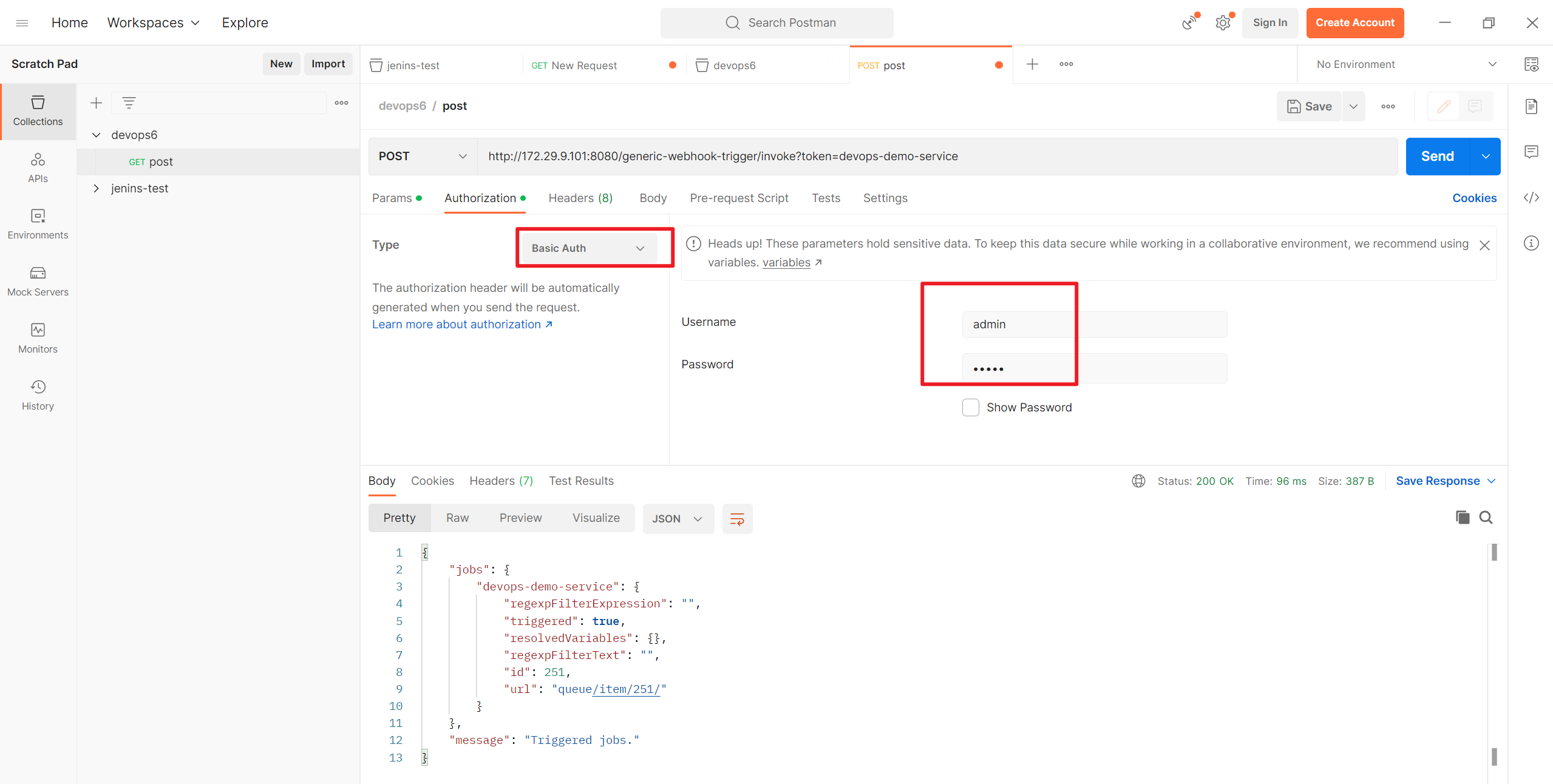Open the Send button dropdown arrow
This screenshot has width=1553, height=784.
coord(1485,157)
